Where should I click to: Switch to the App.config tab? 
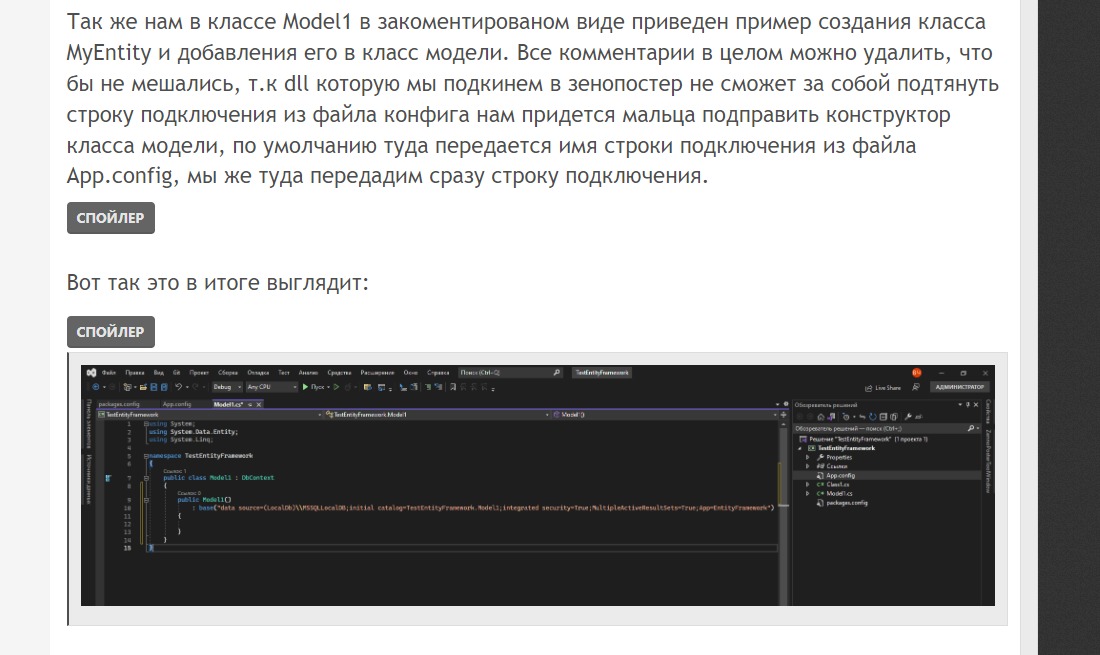(175, 404)
